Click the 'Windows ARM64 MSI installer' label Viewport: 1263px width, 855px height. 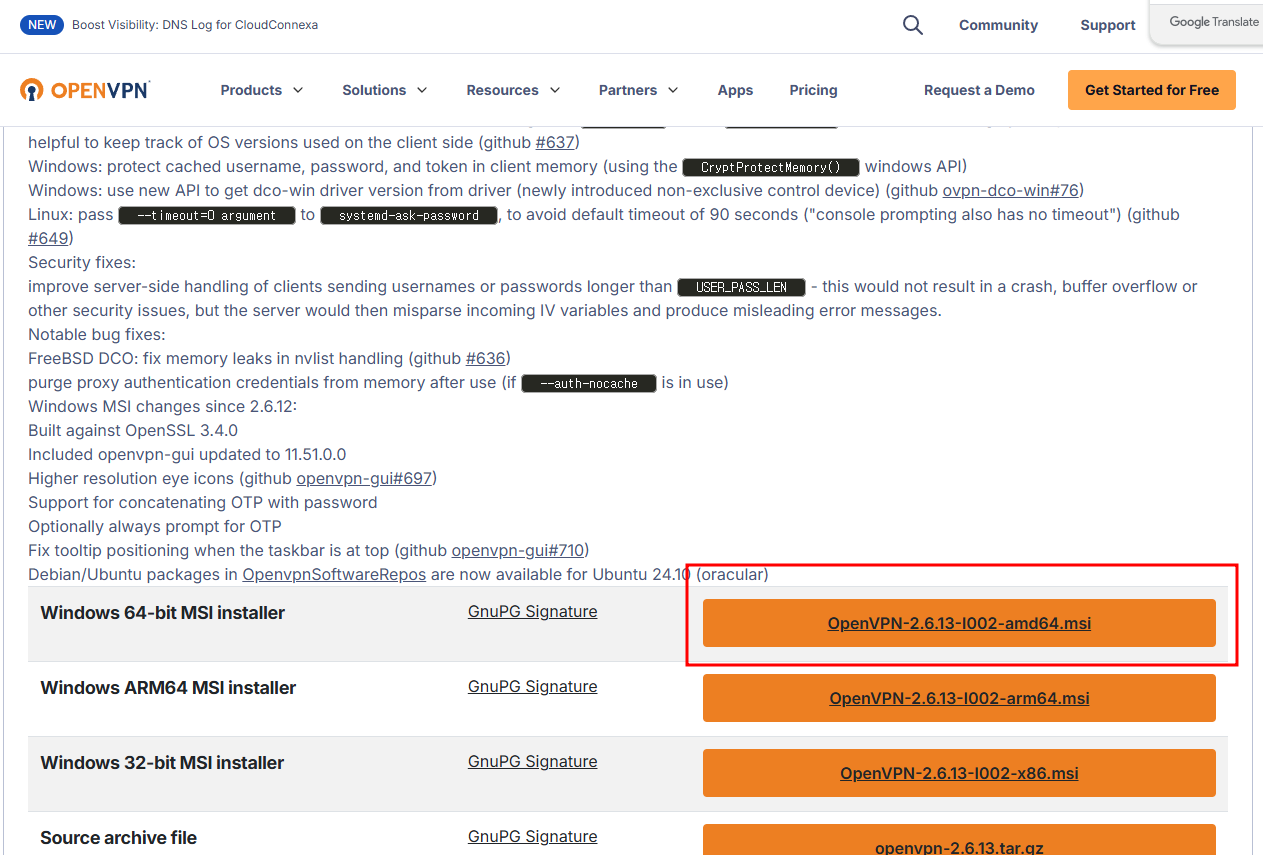pos(168,687)
